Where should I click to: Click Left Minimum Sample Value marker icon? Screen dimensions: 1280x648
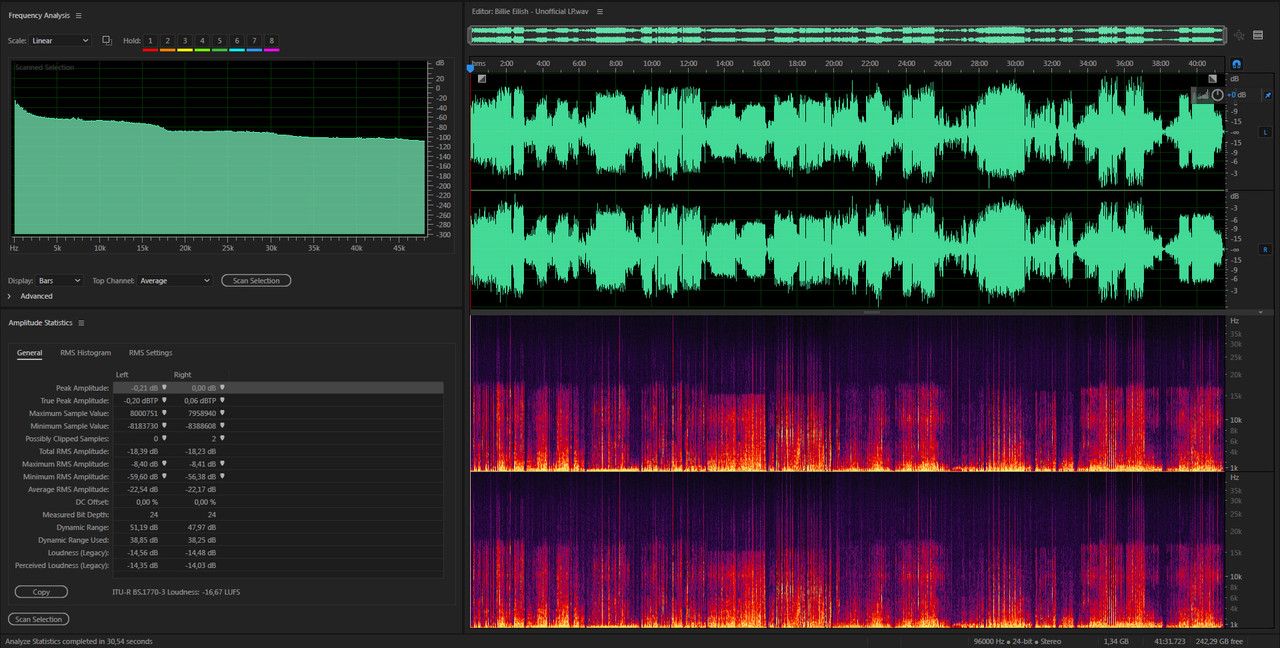click(x=165, y=426)
